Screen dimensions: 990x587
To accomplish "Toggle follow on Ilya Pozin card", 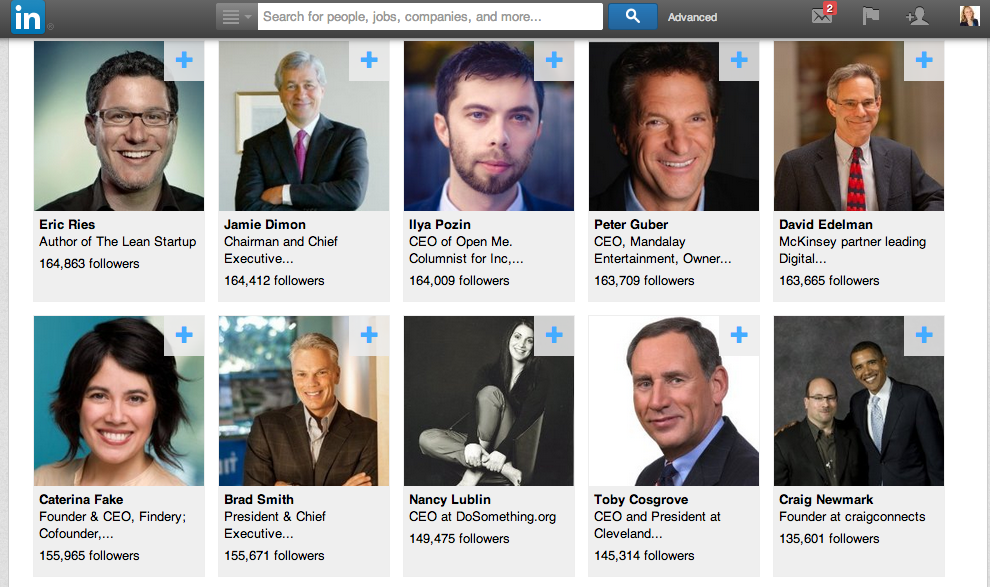I will click(x=554, y=61).
